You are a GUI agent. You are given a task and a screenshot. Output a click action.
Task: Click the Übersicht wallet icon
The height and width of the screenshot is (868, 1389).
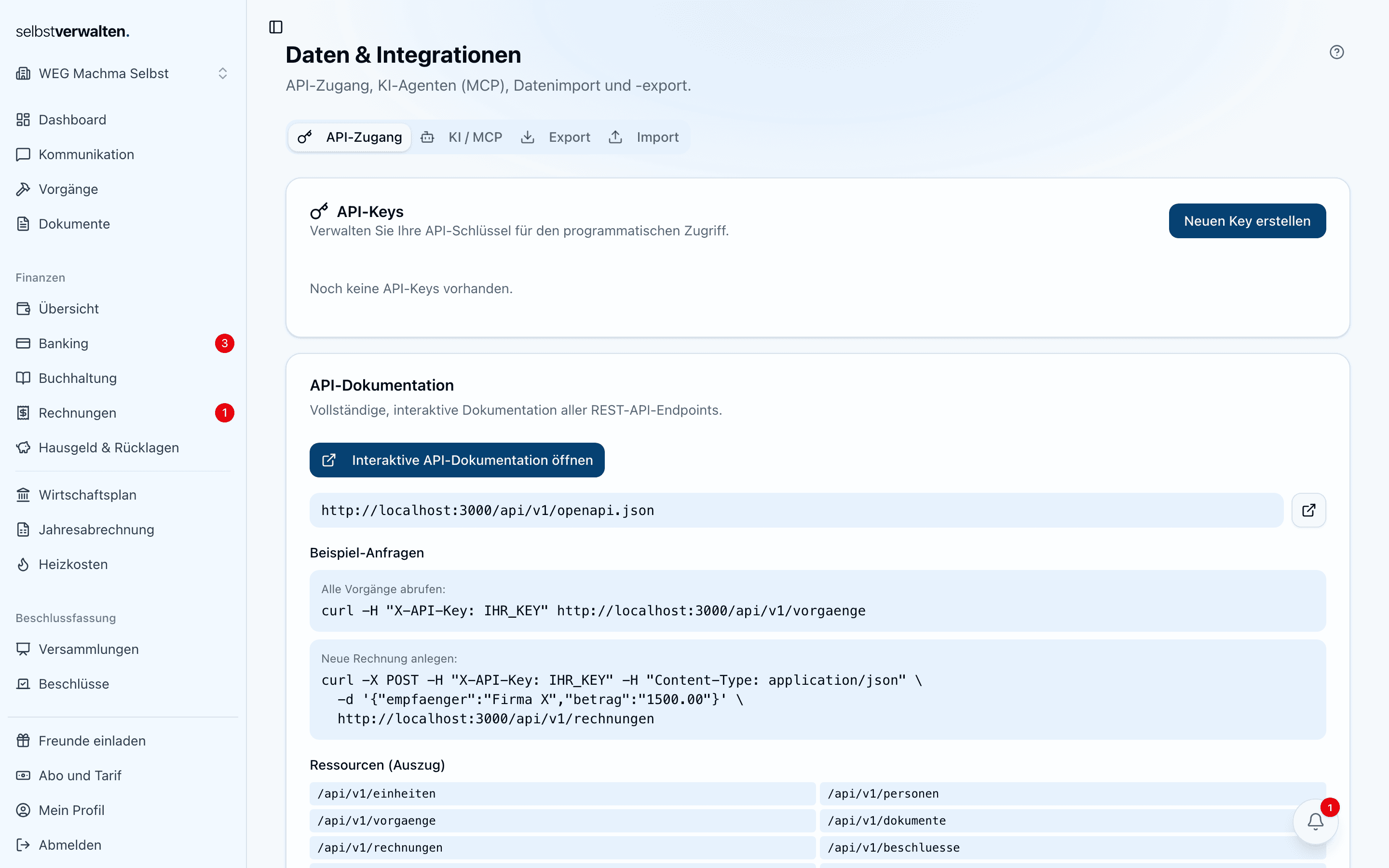pos(23,309)
